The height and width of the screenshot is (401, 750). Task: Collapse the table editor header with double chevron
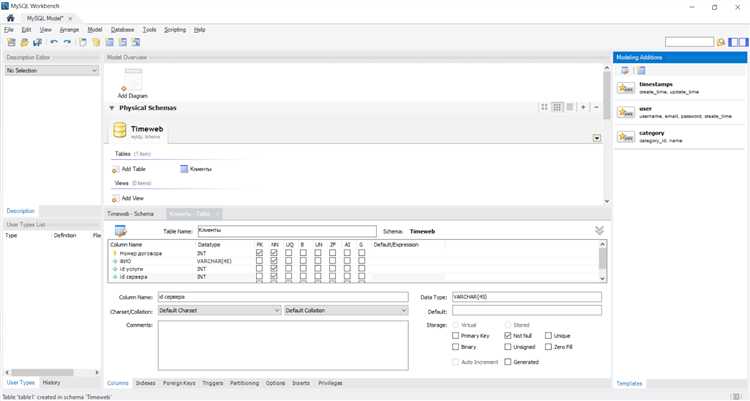pos(599,231)
